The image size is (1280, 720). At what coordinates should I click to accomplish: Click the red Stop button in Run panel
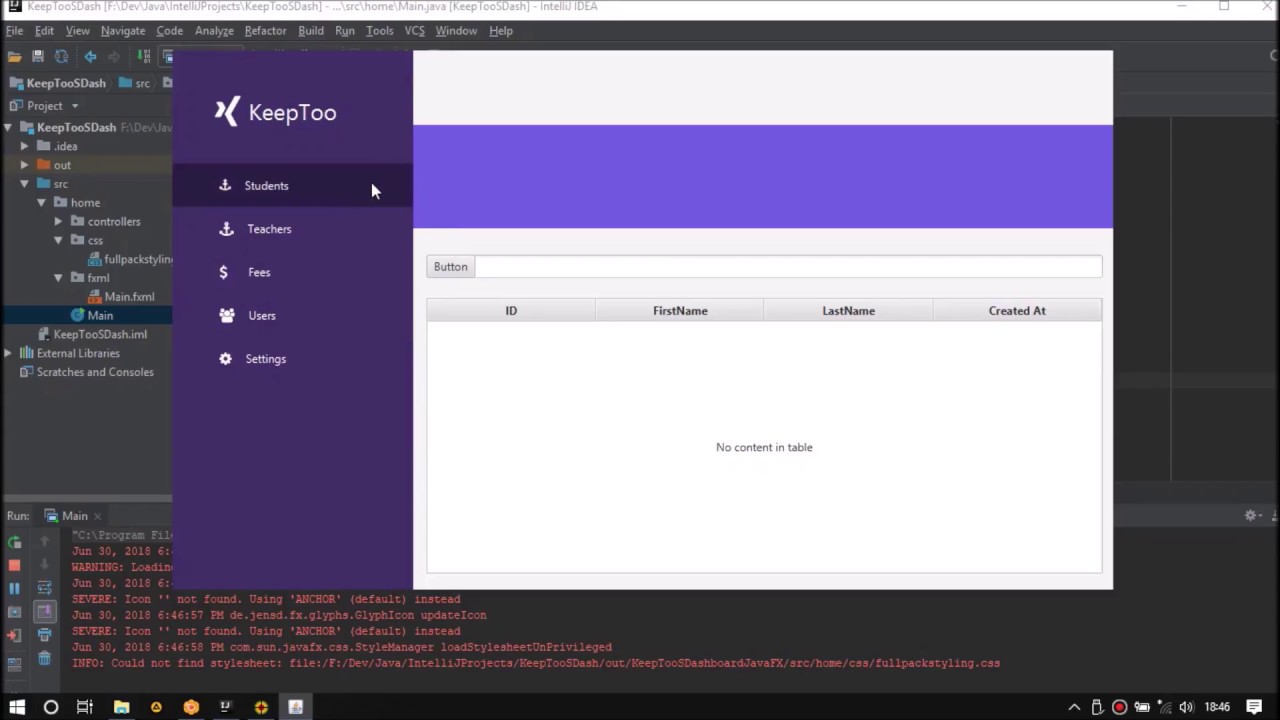pyautogui.click(x=14, y=565)
